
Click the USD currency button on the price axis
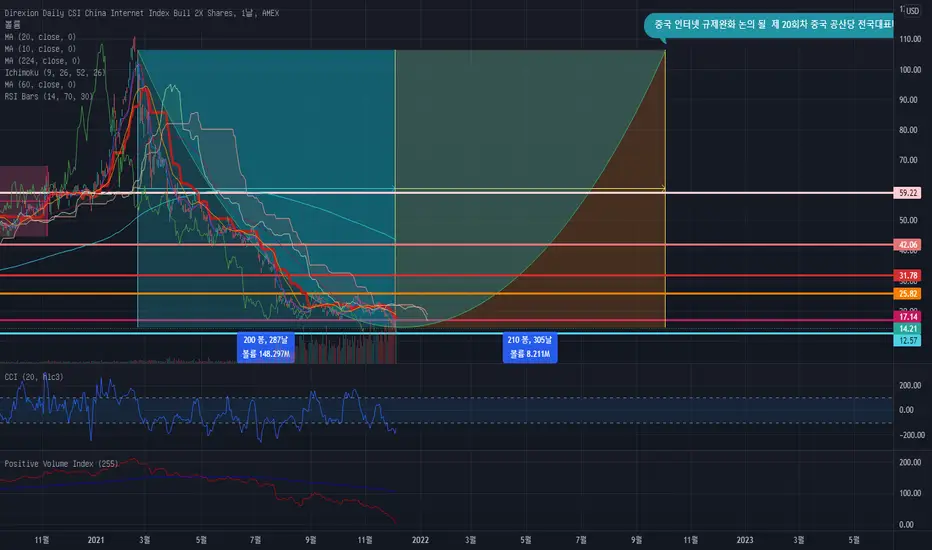[x=912, y=11]
